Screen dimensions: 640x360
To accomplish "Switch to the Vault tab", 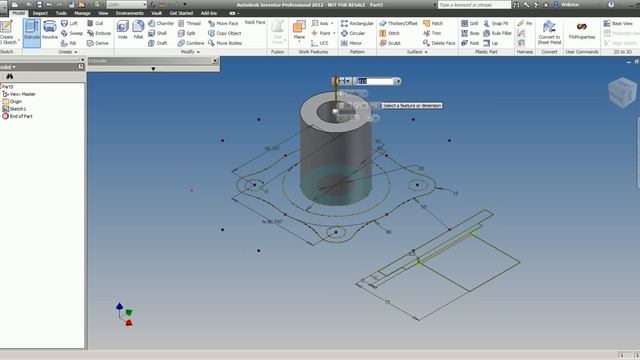I will (156, 13).
